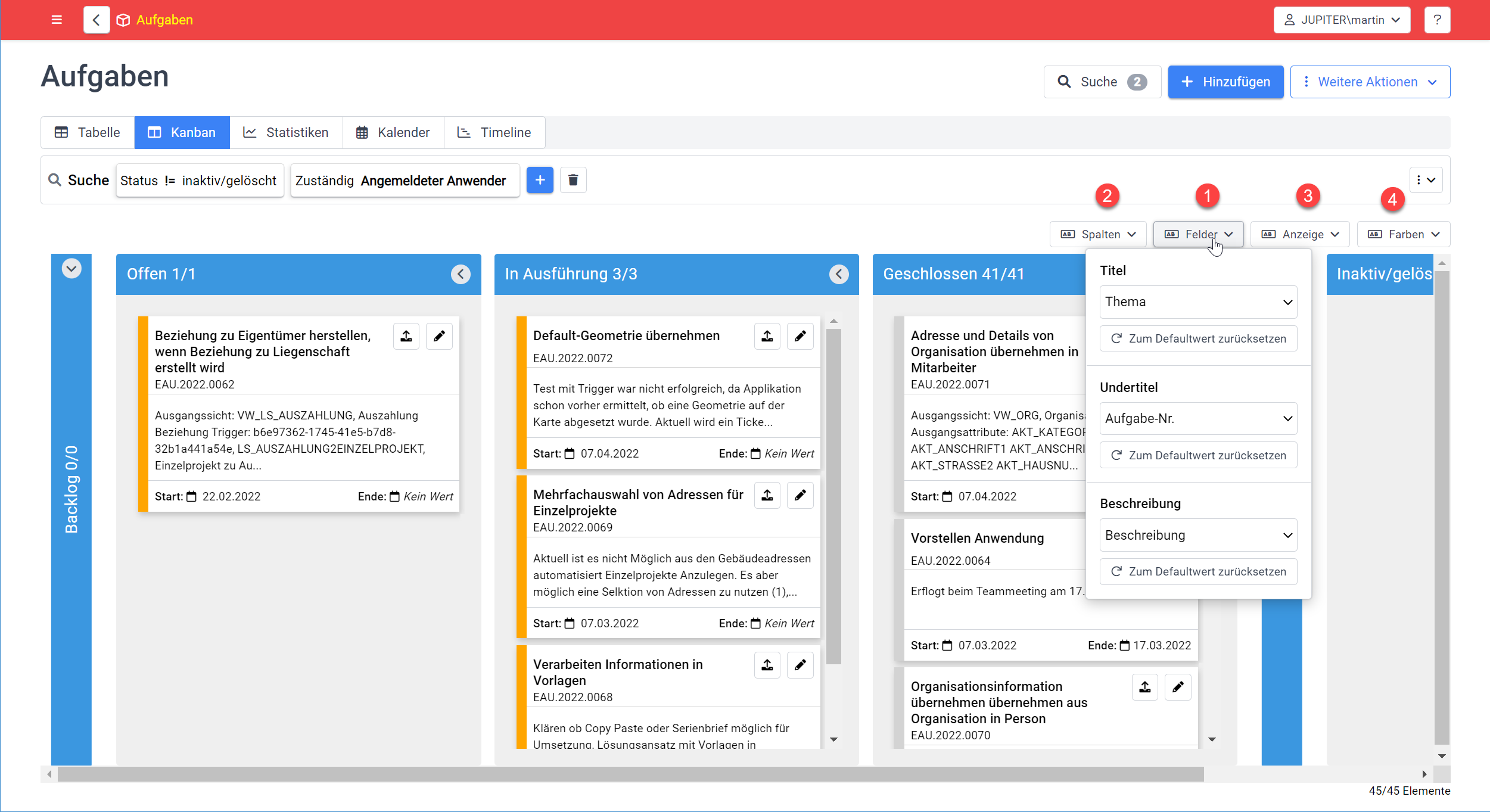
Task: Open search bar more options kebab menu
Action: coord(1426,180)
